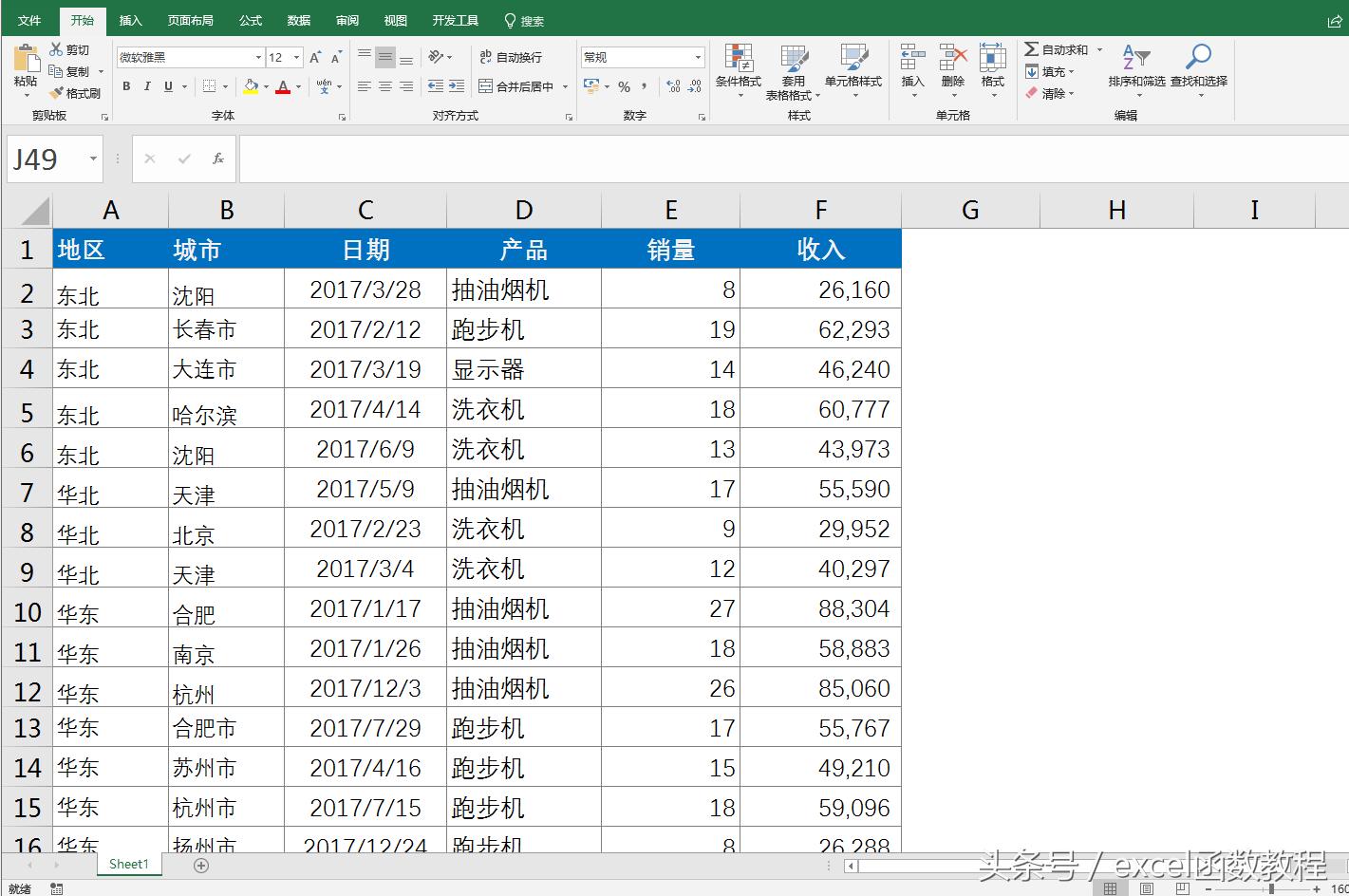1349x896 pixels.
Task: Apply the percent style % icon
Action: point(625,86)
